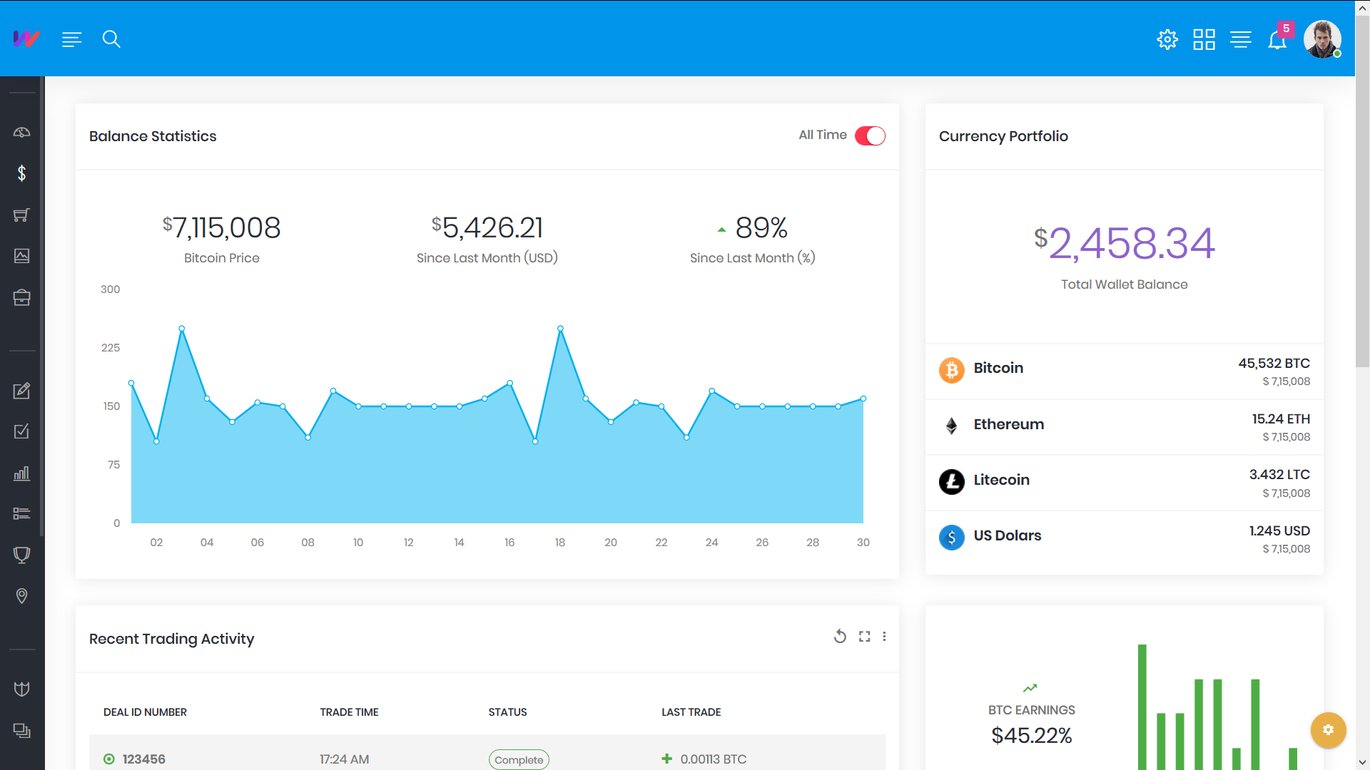Click the trophy icon in sidebar
Image resolution: width=1370 pixels, height=770 pixels.
coord(22,555)
